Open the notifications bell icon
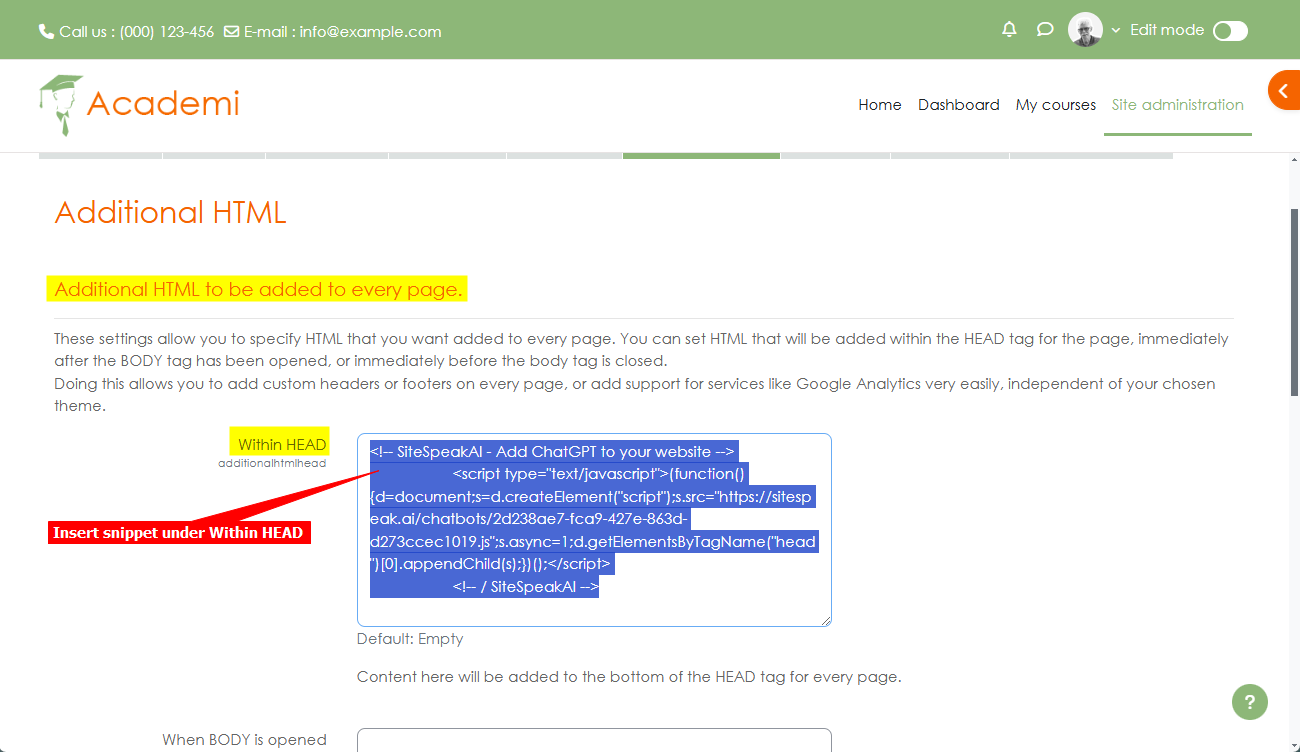The width and height of the screenshot is (1300, 752). 1009,30
